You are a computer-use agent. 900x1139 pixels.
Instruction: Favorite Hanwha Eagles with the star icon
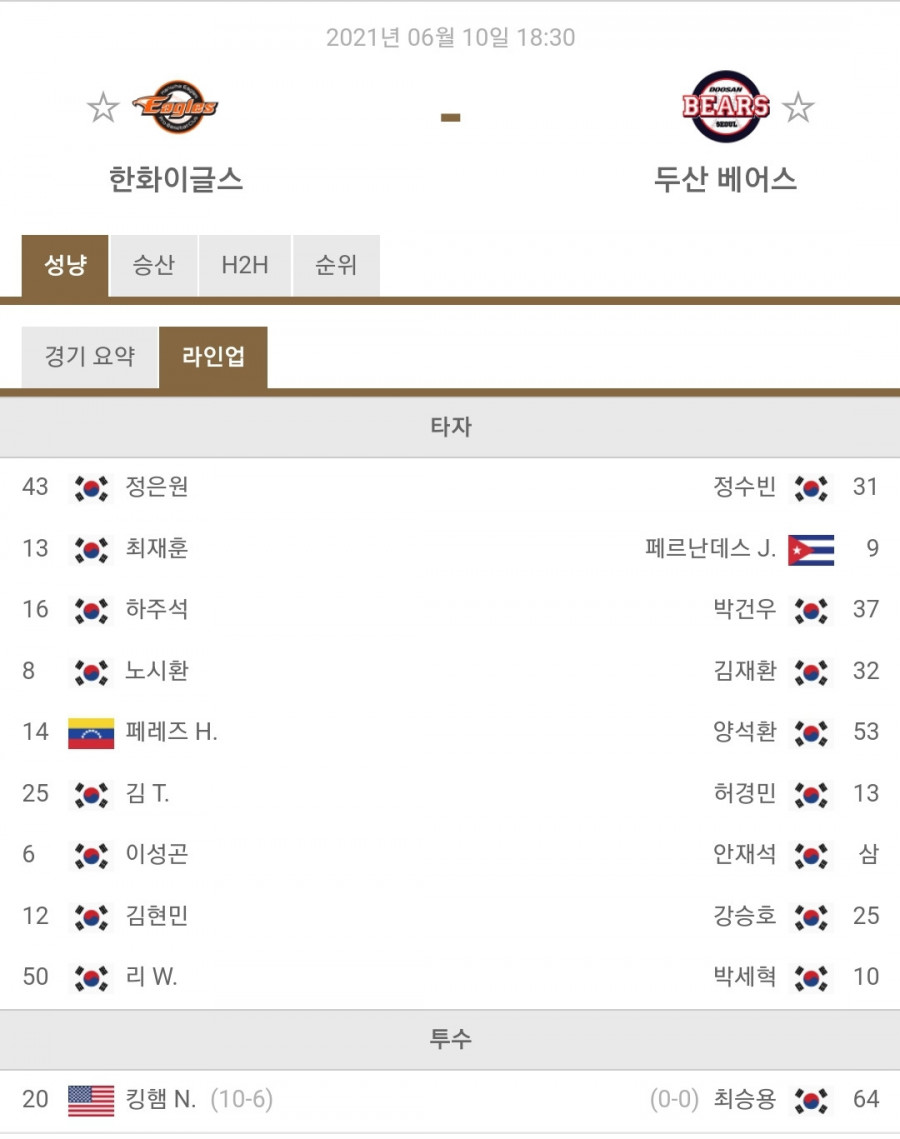click(x=103, y=108)
